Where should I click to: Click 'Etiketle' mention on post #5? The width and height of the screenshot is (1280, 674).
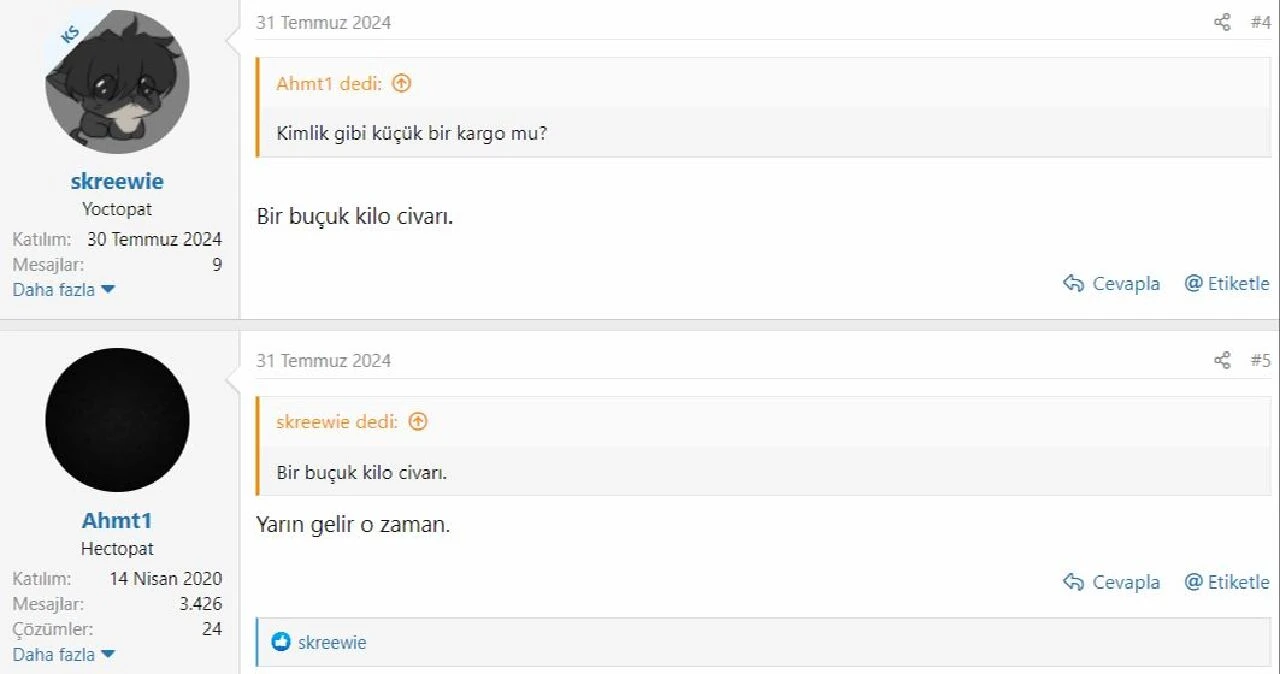1227,582
